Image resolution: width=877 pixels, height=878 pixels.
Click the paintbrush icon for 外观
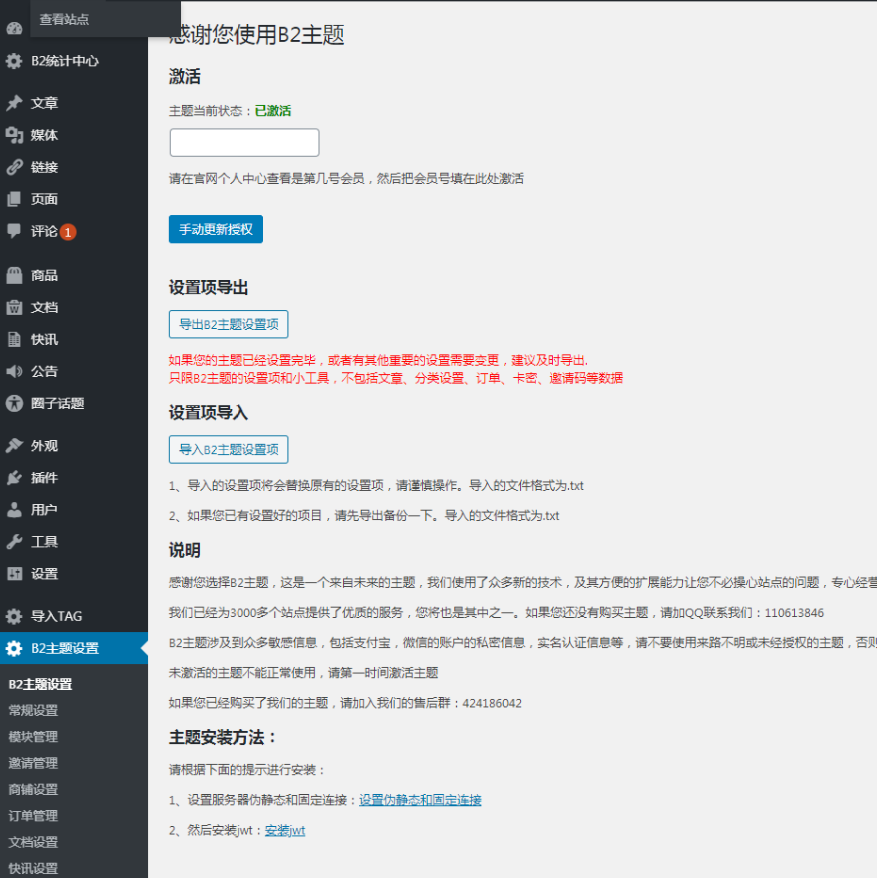click(14, 446)
